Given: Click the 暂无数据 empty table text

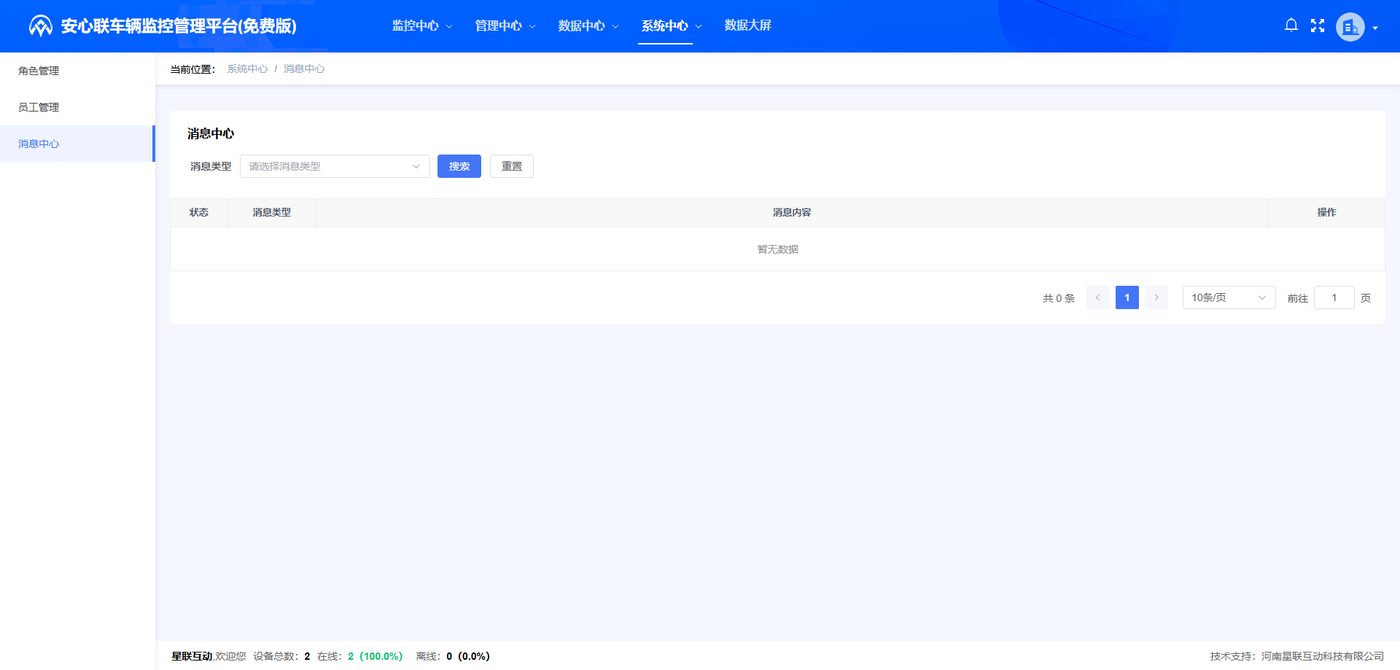Looking at the screenshot, I should [x=778, y=249].
